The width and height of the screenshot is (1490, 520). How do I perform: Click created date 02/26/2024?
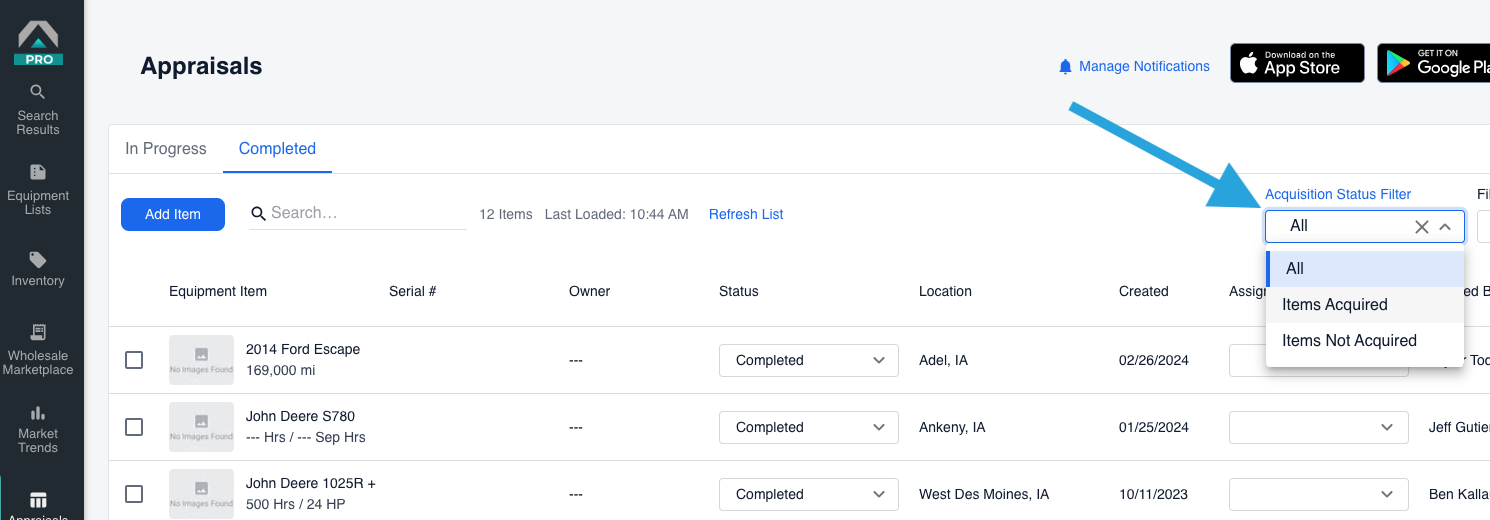1154,360
